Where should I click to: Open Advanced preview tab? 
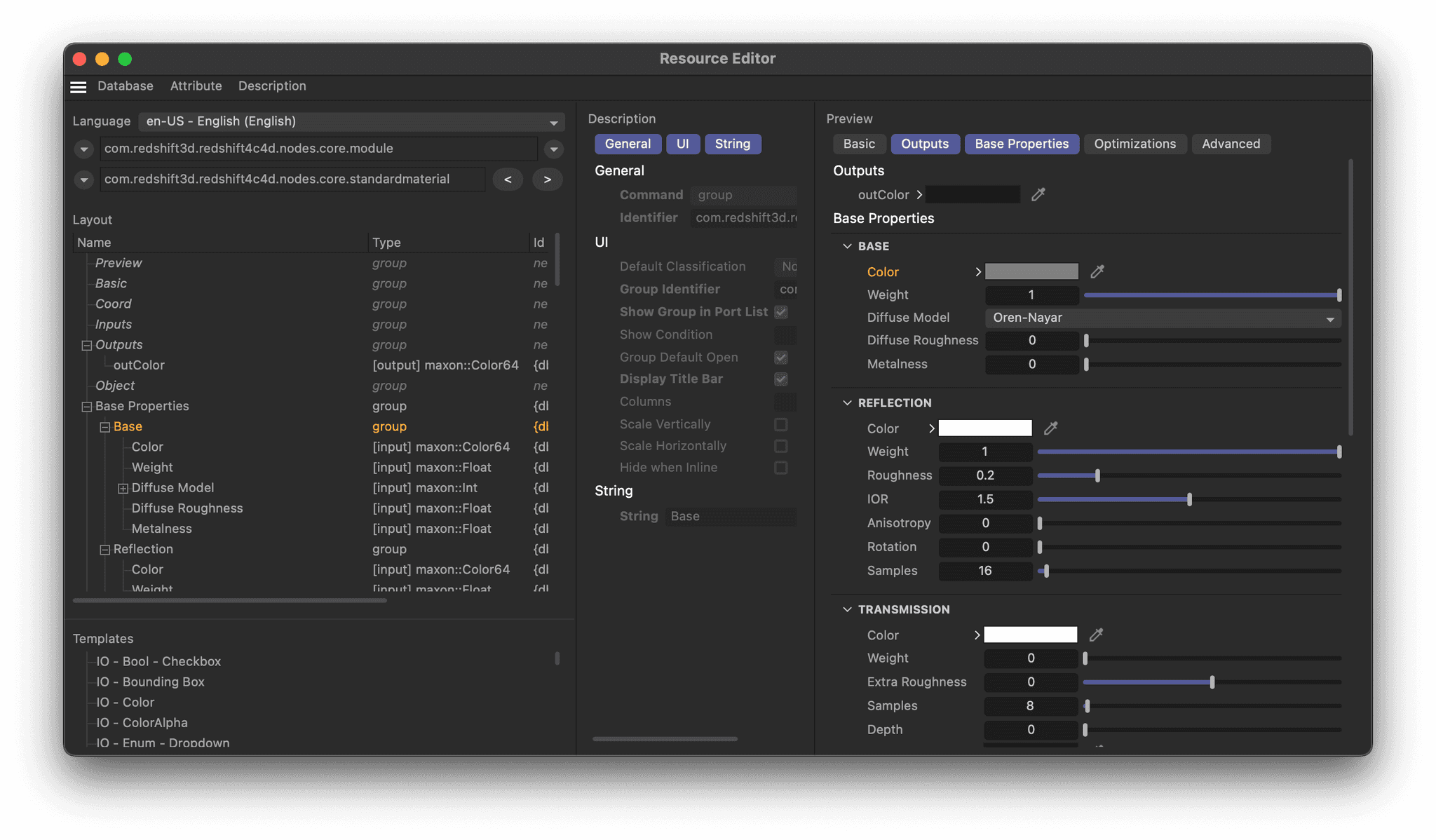click(1231, 144)
